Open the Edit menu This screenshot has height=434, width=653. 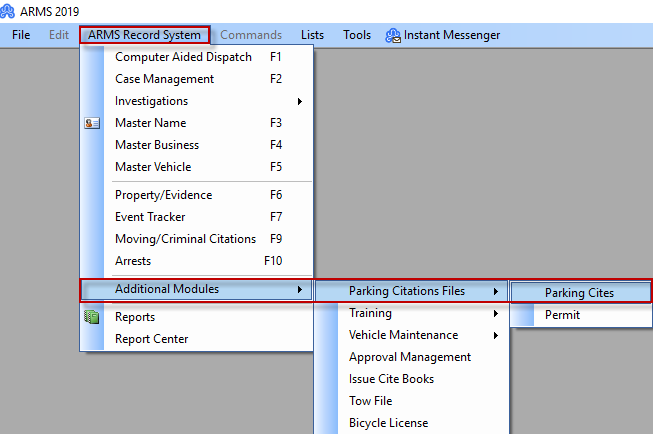pos(59,35)
